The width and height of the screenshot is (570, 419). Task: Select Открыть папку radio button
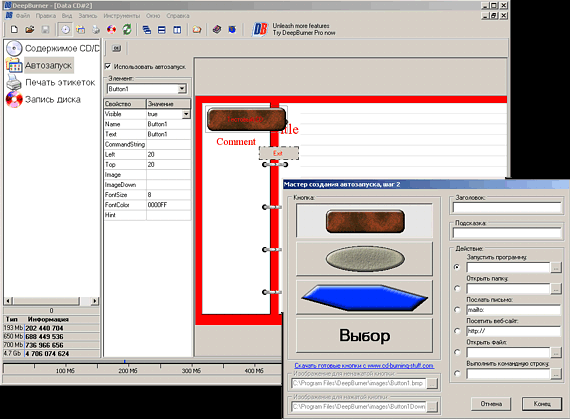click(x=457, y=289)
